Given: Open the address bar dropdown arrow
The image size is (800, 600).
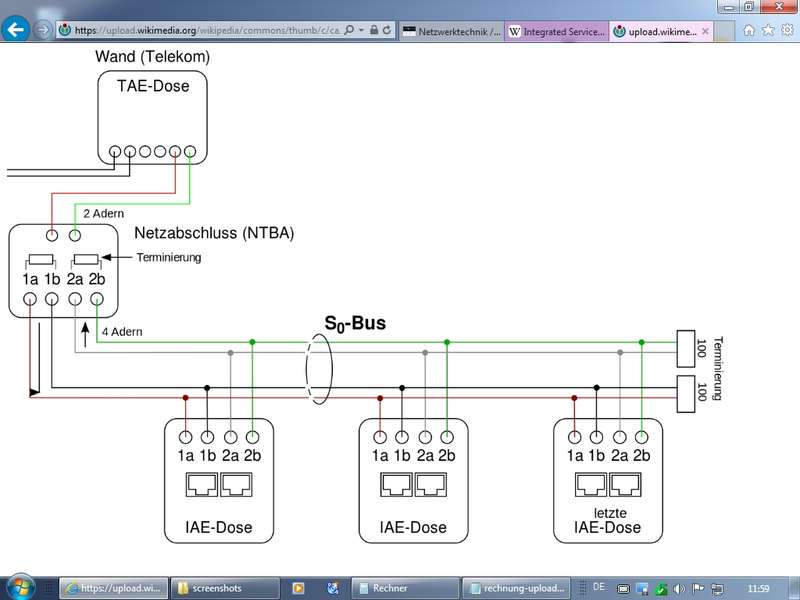Looking at the screenshot, I should (361, 30).
